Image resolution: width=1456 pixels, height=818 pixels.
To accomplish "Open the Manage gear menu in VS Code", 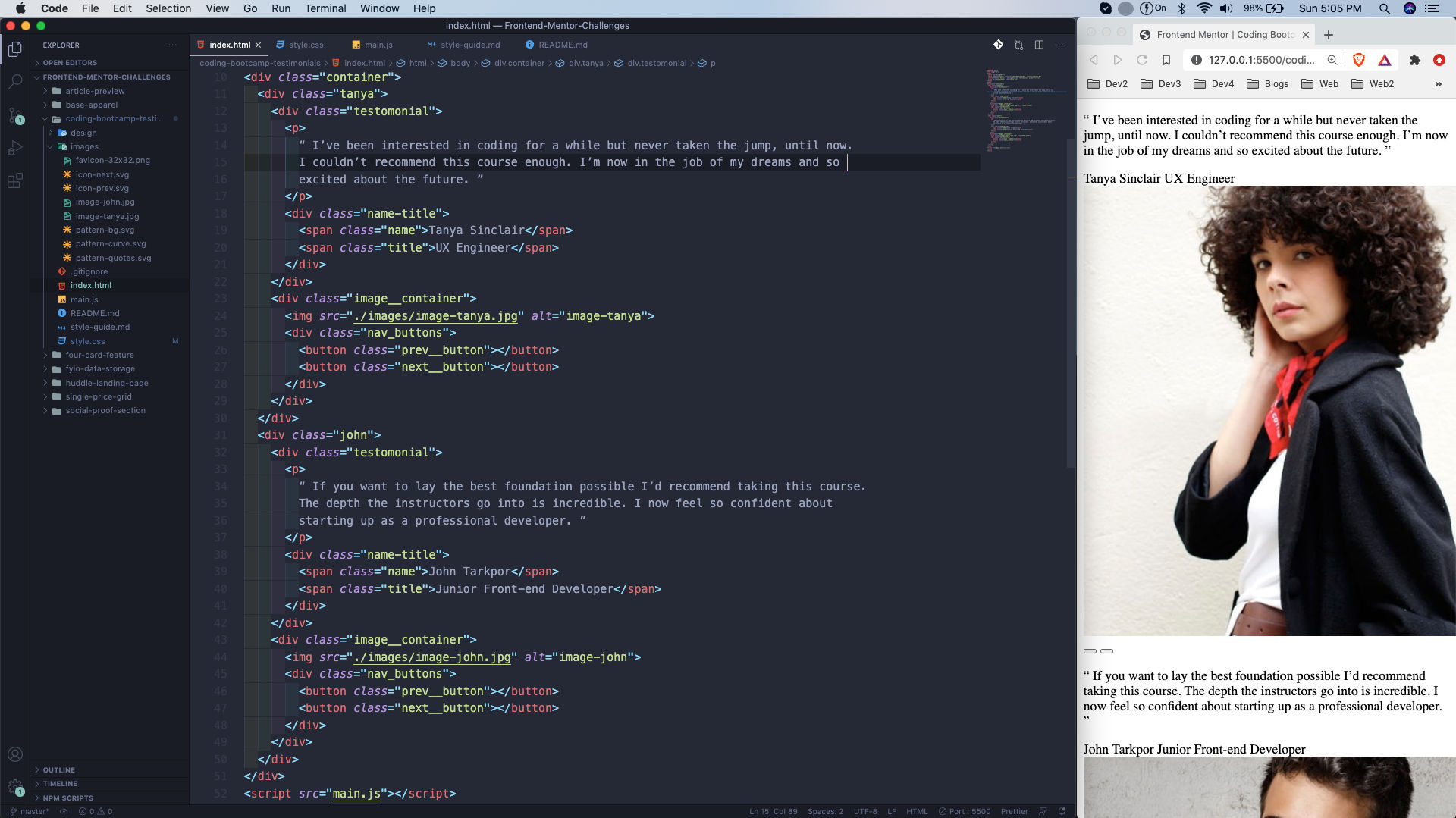I will [x=15, y=787].
